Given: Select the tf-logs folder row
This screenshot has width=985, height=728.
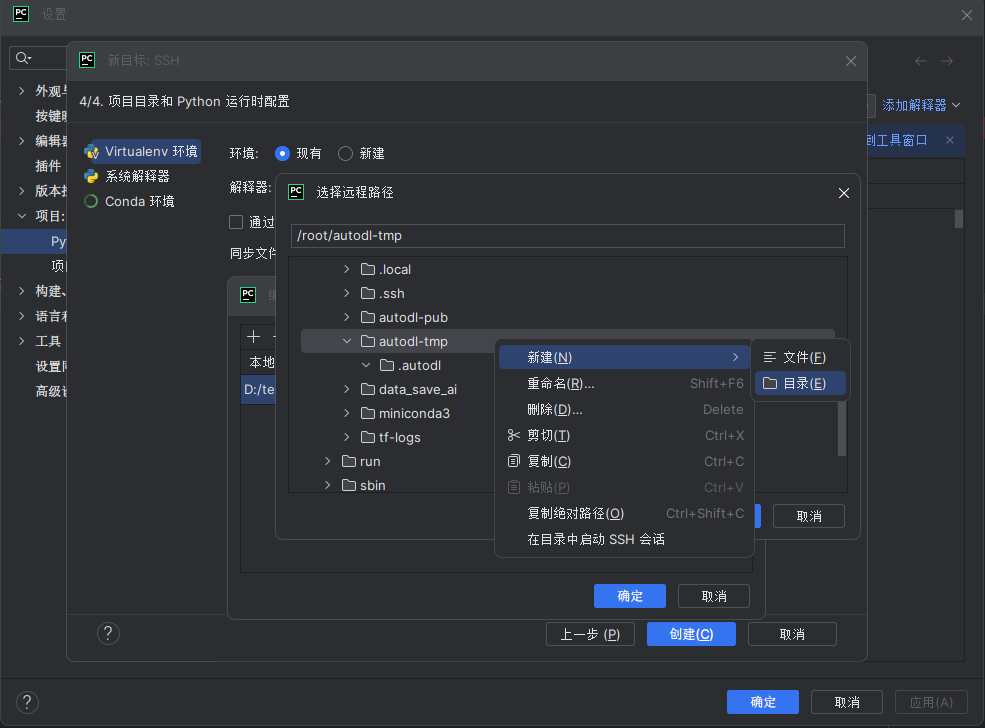Looking at the screenshot, I should coord(399,437).
